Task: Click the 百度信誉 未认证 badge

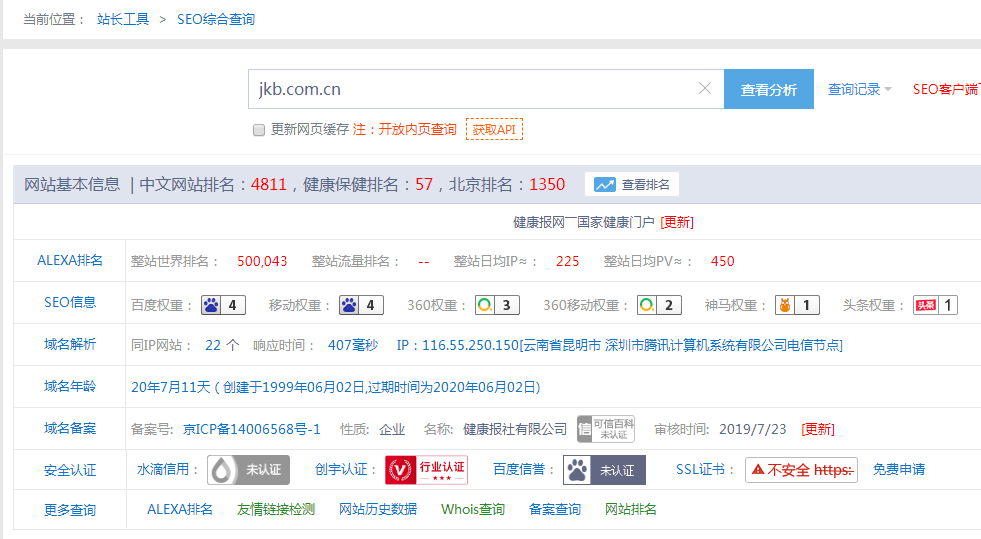Action: pos(604,470)
